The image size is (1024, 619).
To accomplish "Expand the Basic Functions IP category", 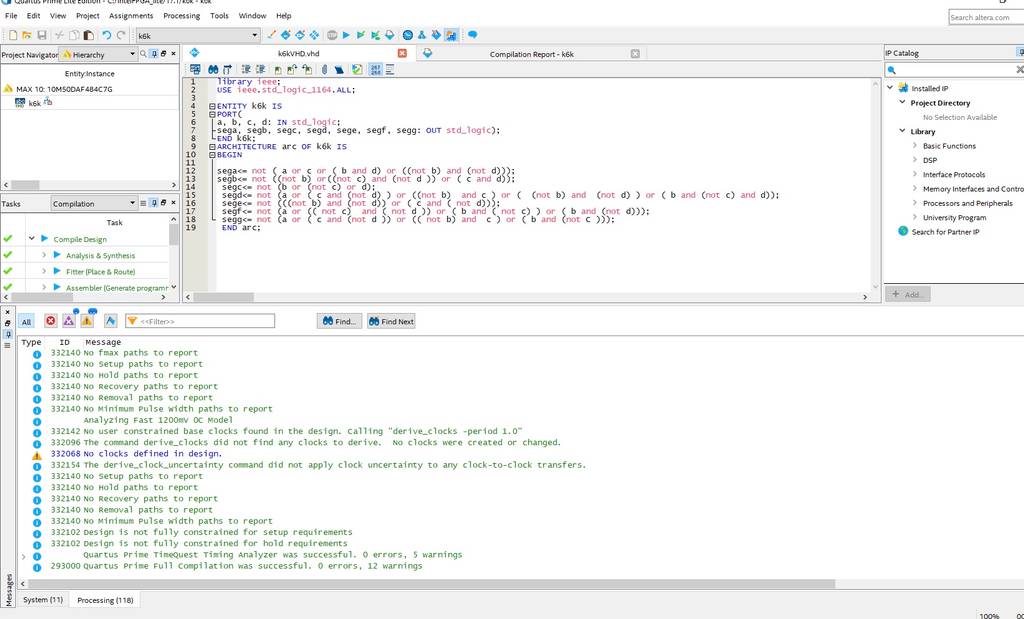I will (914, 146).
